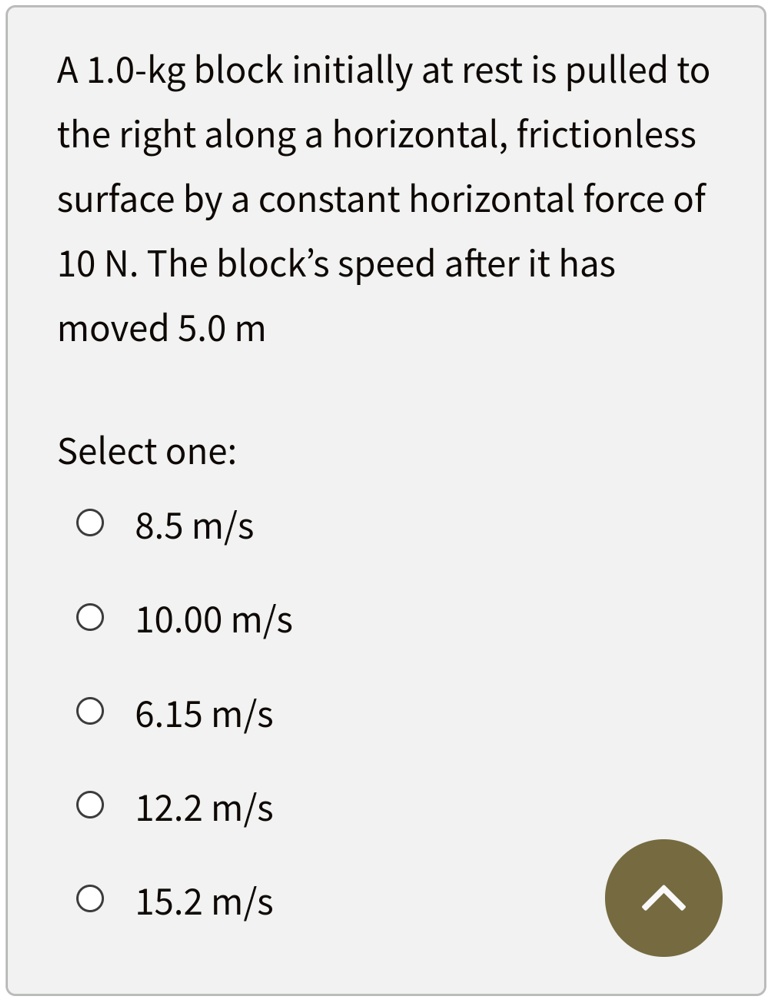Click the 12.2 m/s answer label
The height and width of the screenshot is (1000, 771).
(203, 807)
